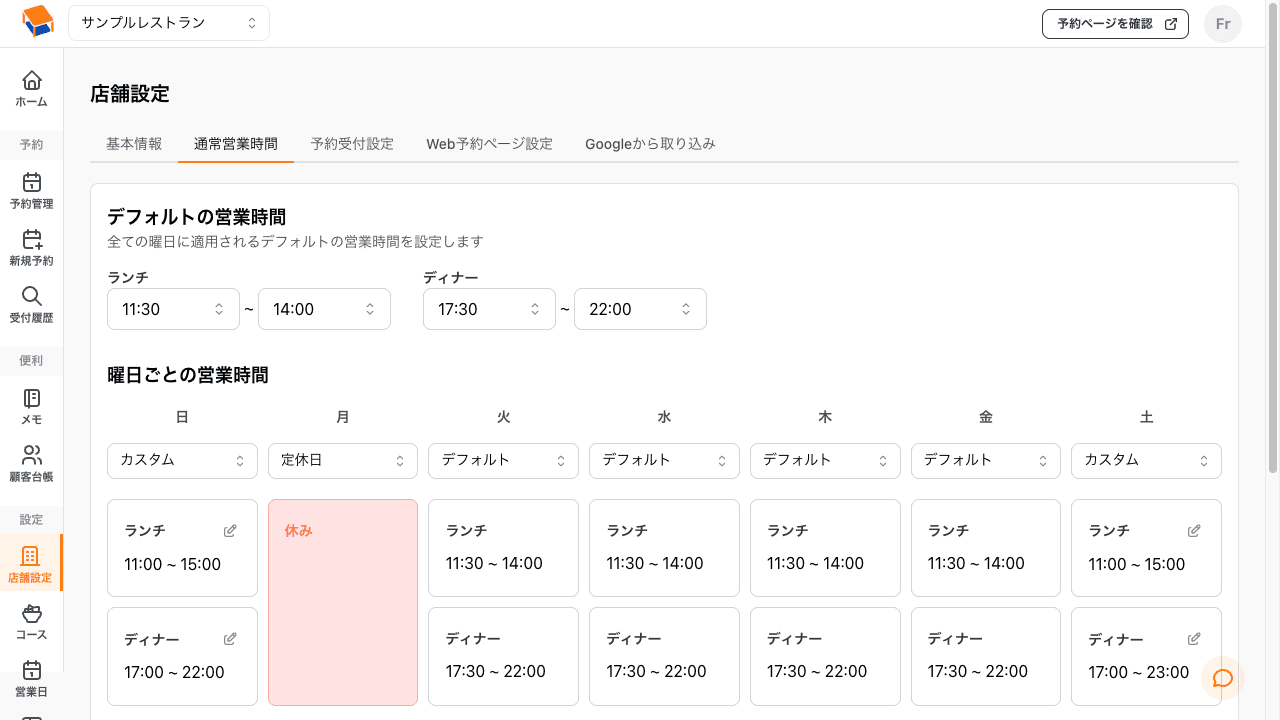Open the サンプルレストラン store selector
This screenshot has height=720, width=1280.
pos(168,22)
